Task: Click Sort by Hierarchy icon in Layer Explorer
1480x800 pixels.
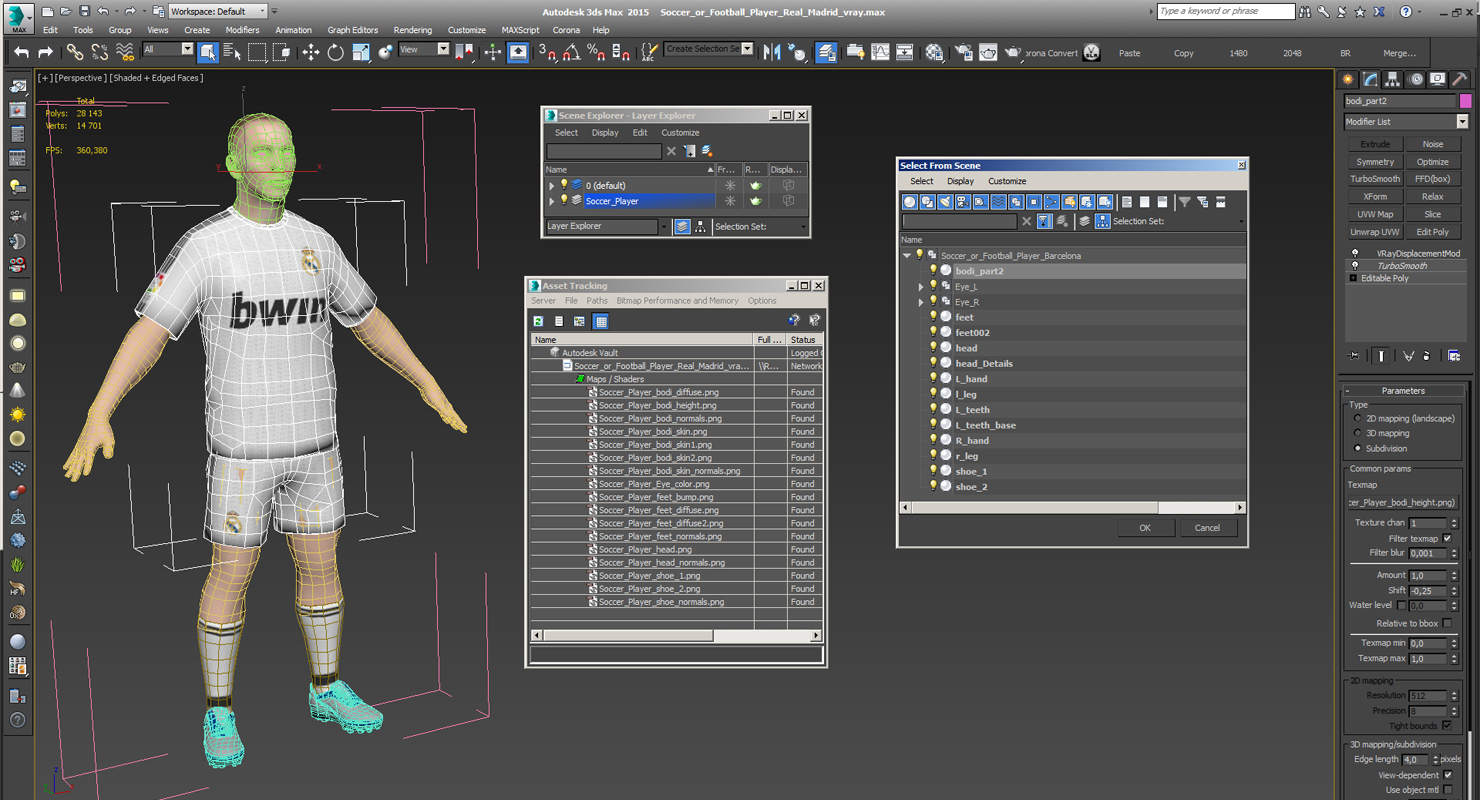Action: pyautogui.click(x=699, y=227)
